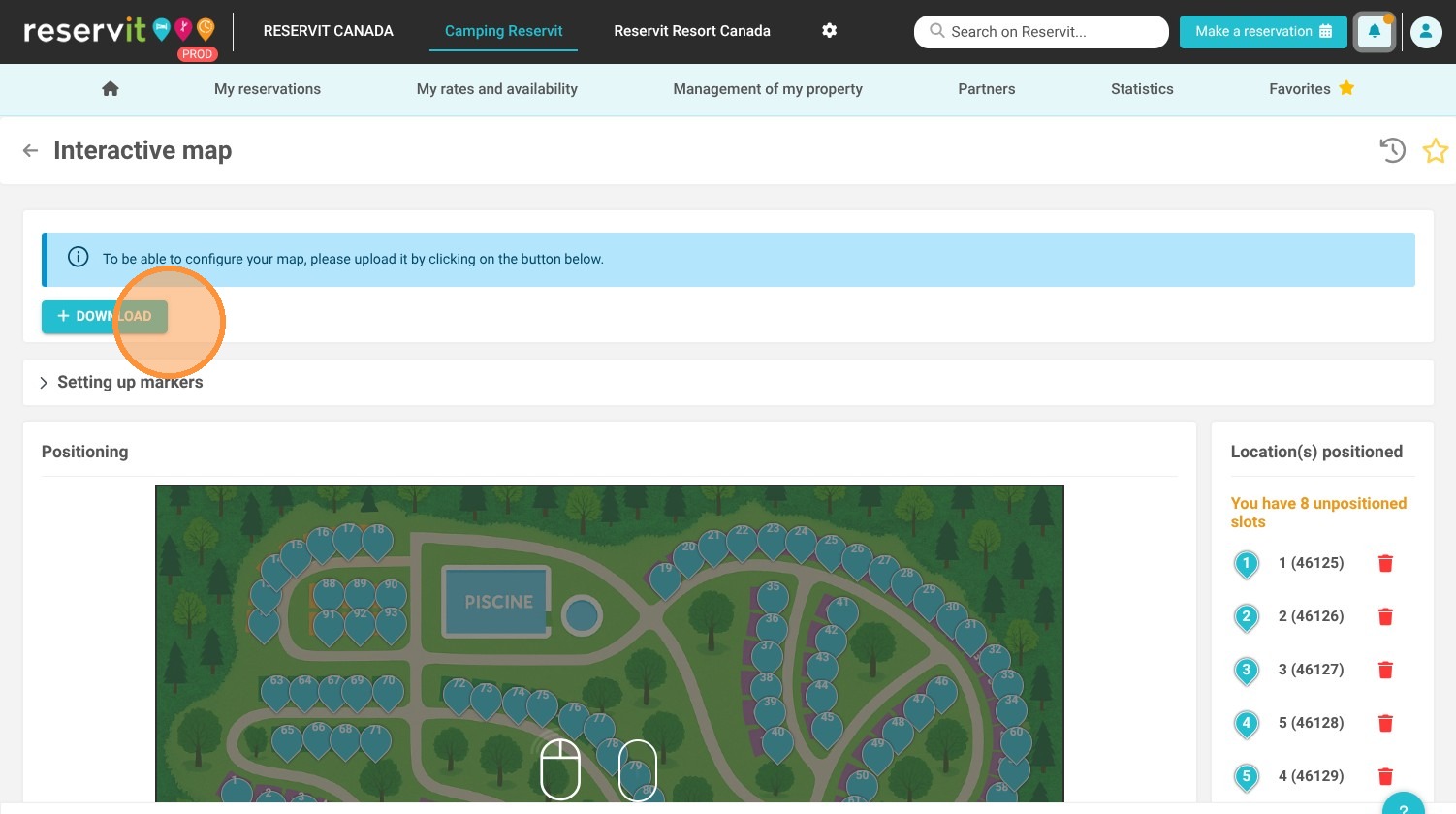The height and width of the screenshot is (814, 1456).
Task: Click marker pin 3 in location list
Action: point(1247,671)
